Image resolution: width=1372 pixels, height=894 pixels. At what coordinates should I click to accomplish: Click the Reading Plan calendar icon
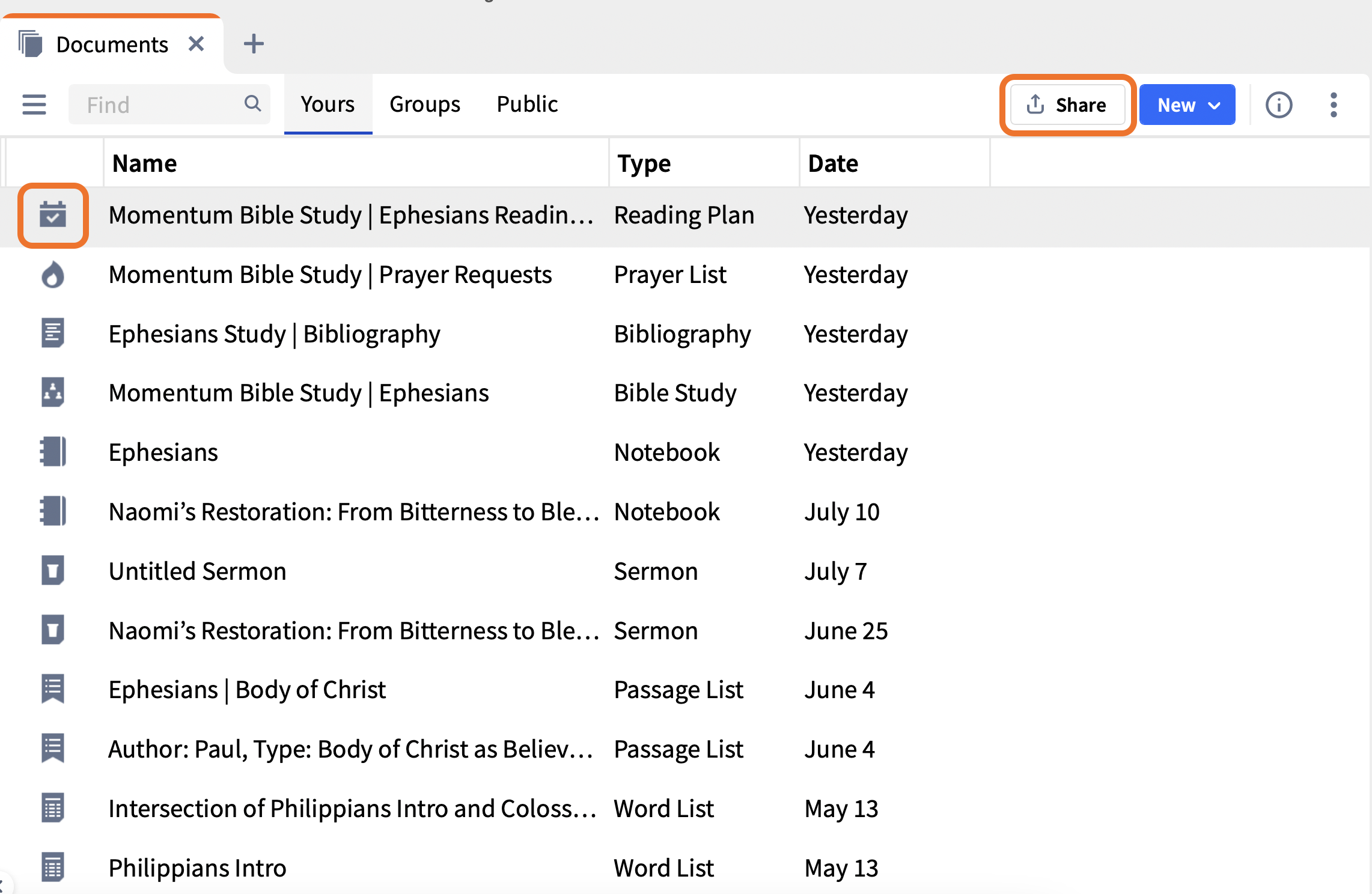(x=53, y=215)
